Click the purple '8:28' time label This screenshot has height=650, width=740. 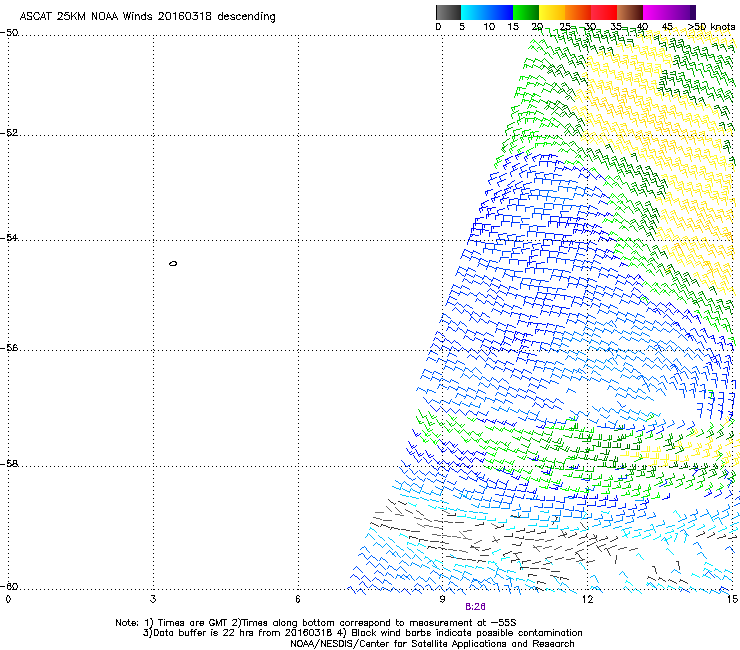pos(475,607)
